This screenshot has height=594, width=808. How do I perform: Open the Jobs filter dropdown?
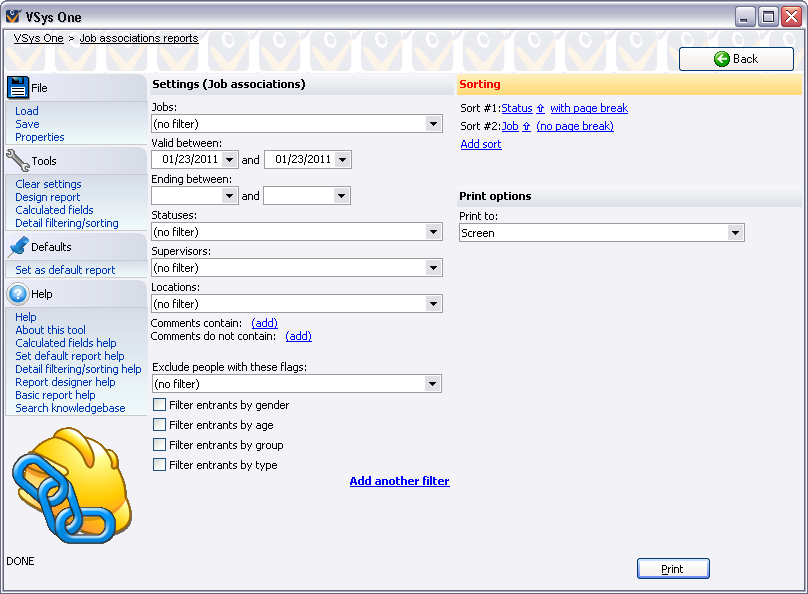(x=433, y=124)
